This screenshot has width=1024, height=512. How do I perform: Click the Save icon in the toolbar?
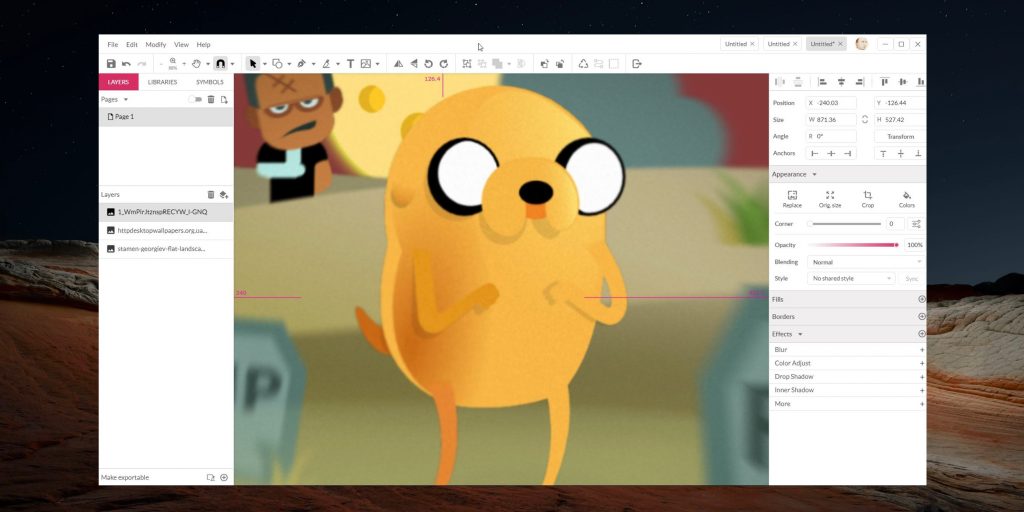pyautogui.click(x=111, y=64)
